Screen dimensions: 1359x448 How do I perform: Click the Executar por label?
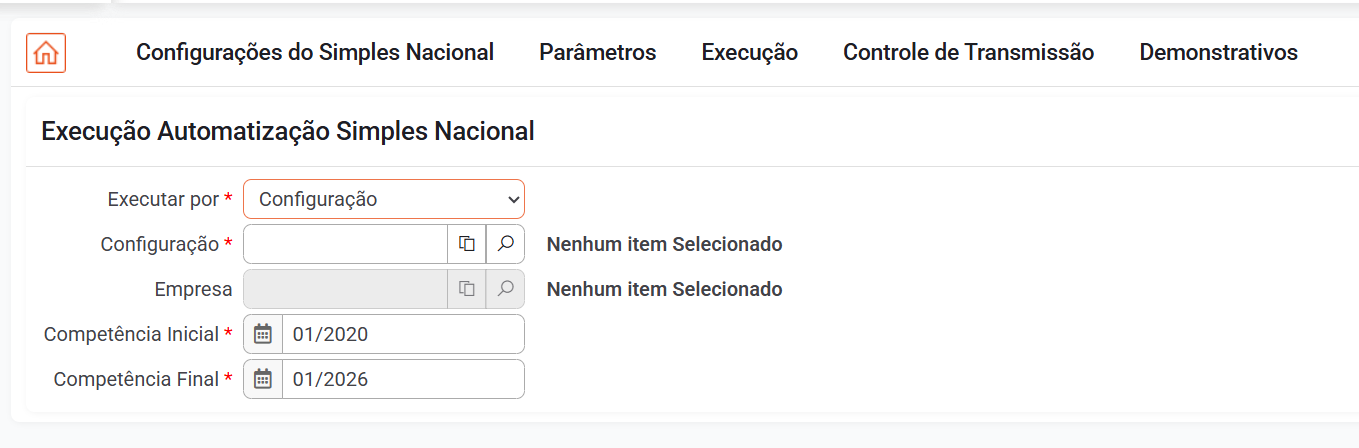[163, 199]
